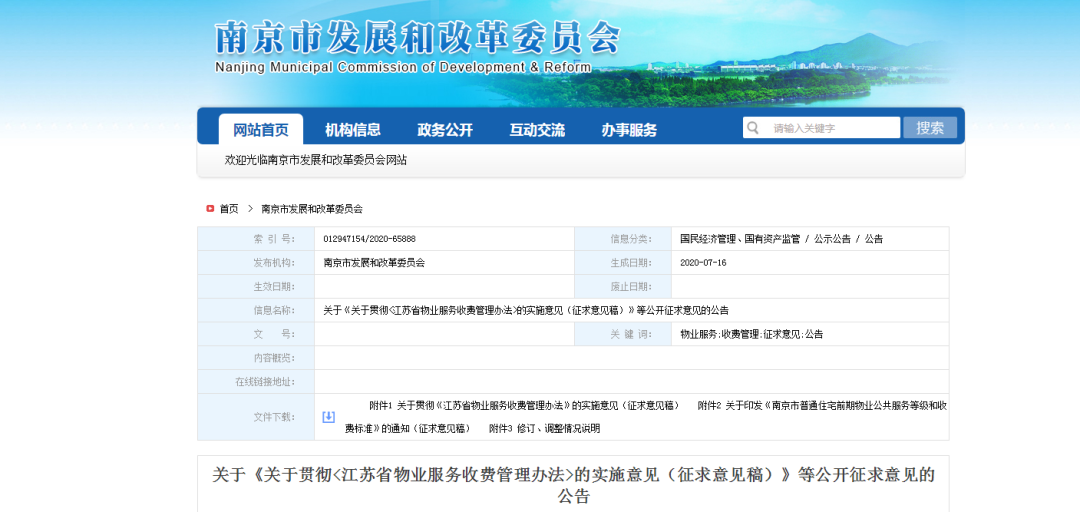Click the blue file download icon
The image size is (1080, 512).
[x=328, y=417]
